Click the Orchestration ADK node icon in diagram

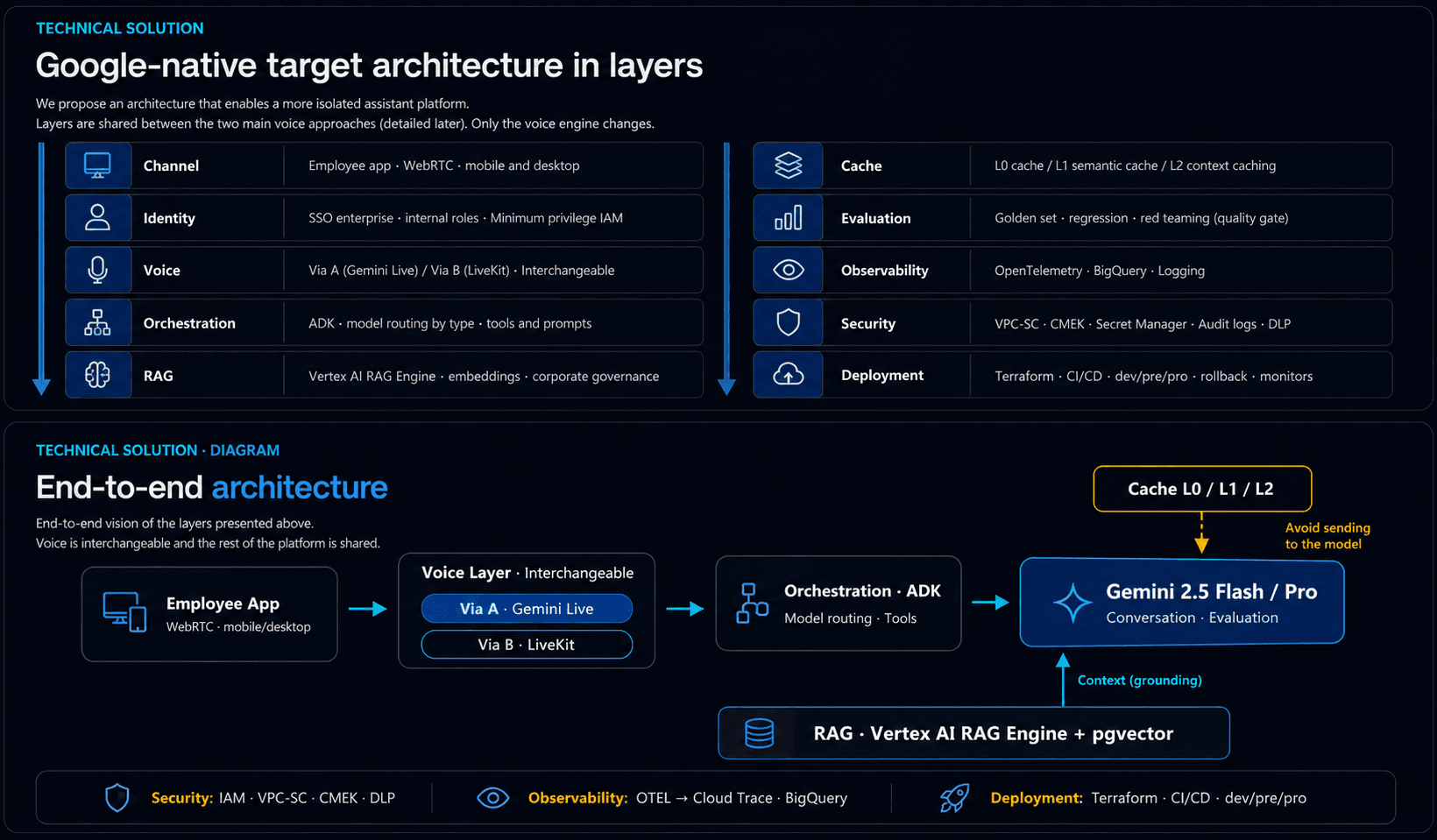click(752, 604)
